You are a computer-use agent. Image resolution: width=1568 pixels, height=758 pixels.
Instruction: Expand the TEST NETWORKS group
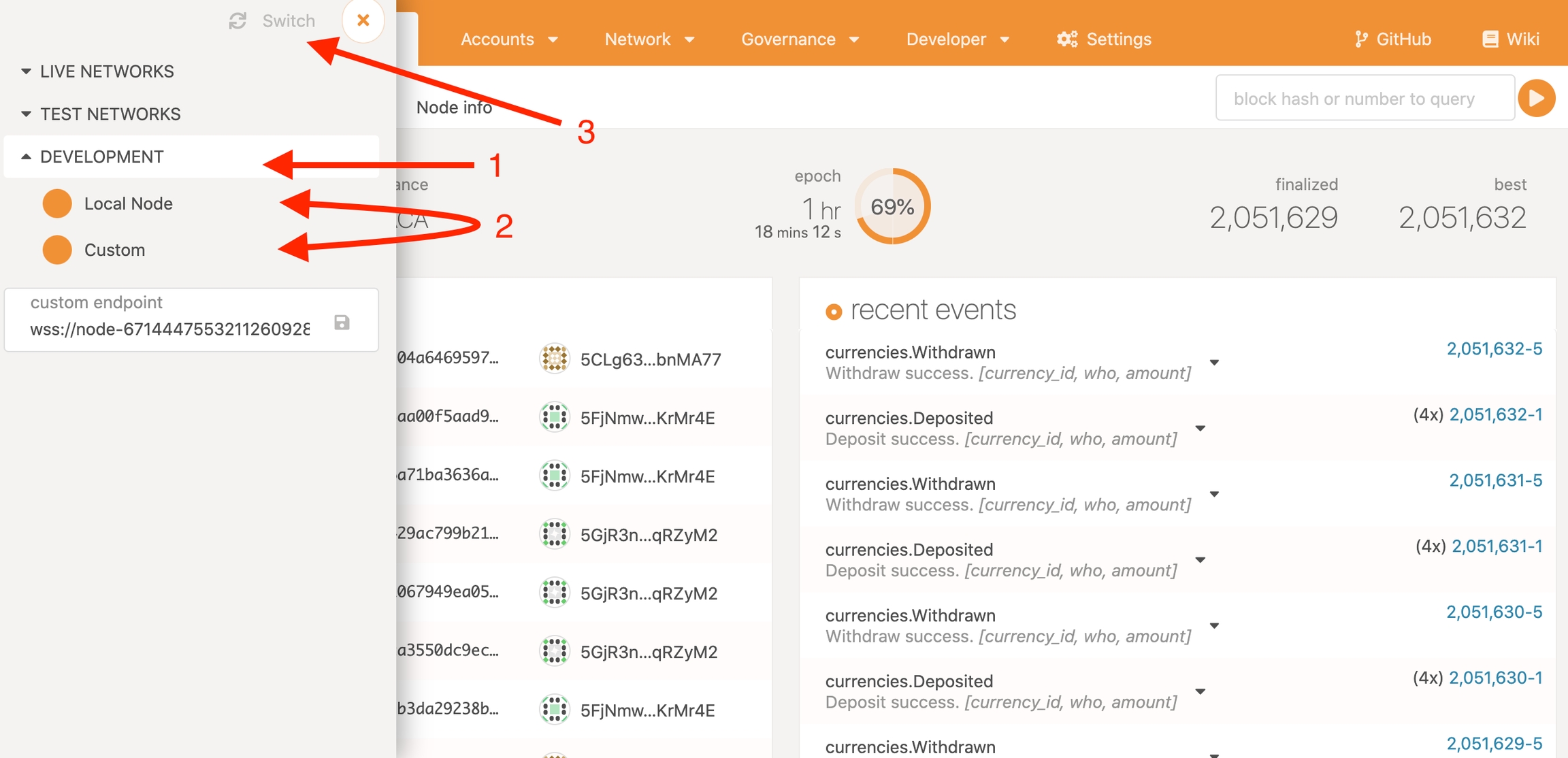coord(110,114)
